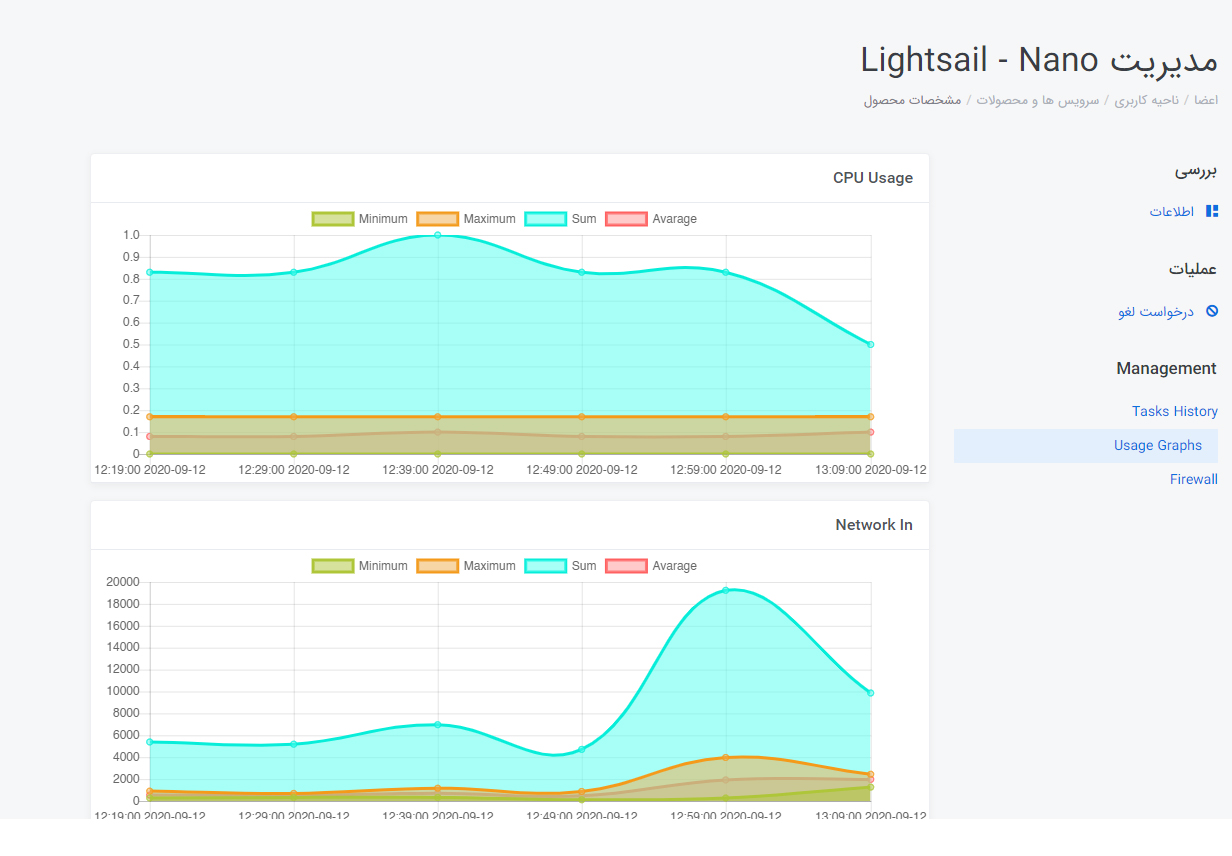This screenshot has height=856, width=1232.
Task: Click the مدیریت Lightsail - Nano page heading
Action: [1039, 60]
